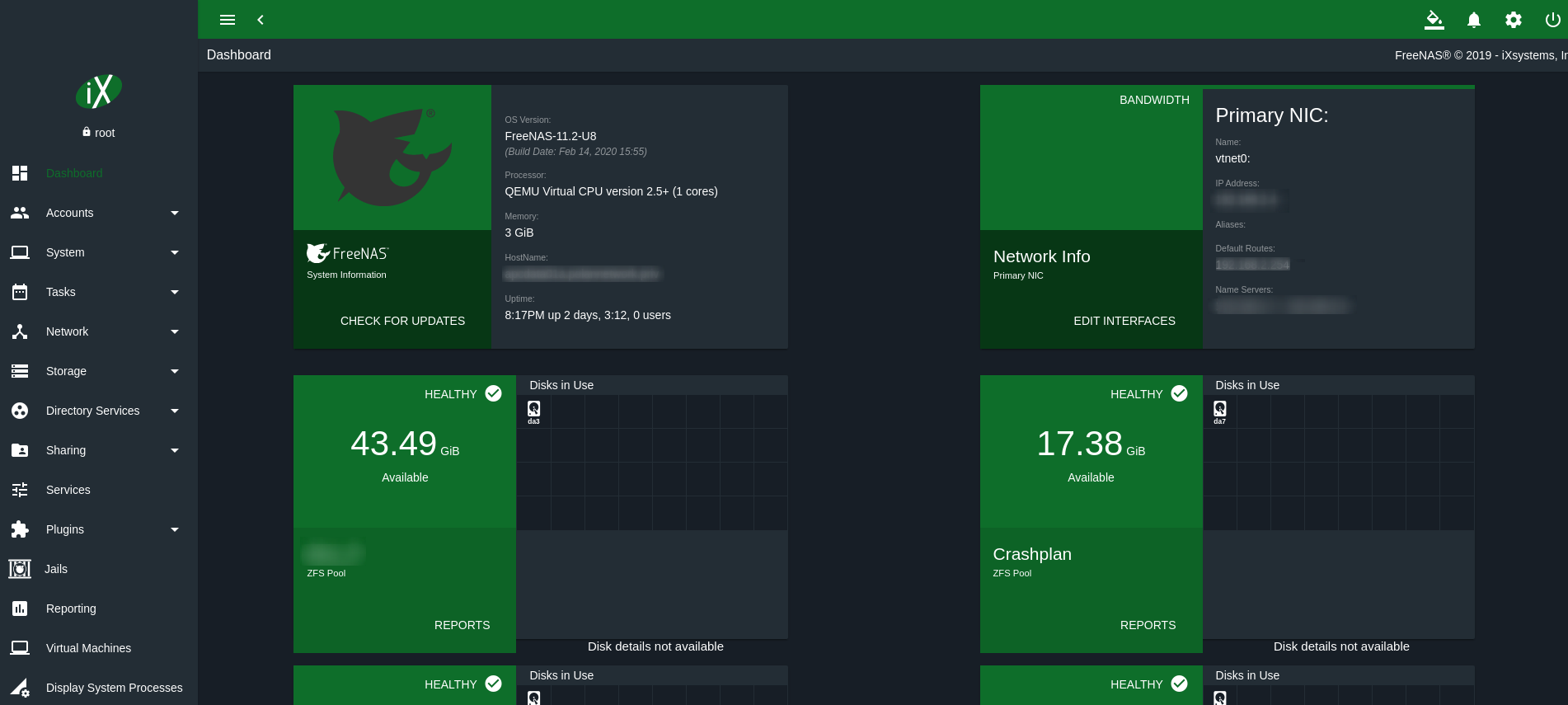Click the healthy checkmark on 43.49 GiB pool
The width and height of the screenshot is (1568, 705).
(494, 393)
